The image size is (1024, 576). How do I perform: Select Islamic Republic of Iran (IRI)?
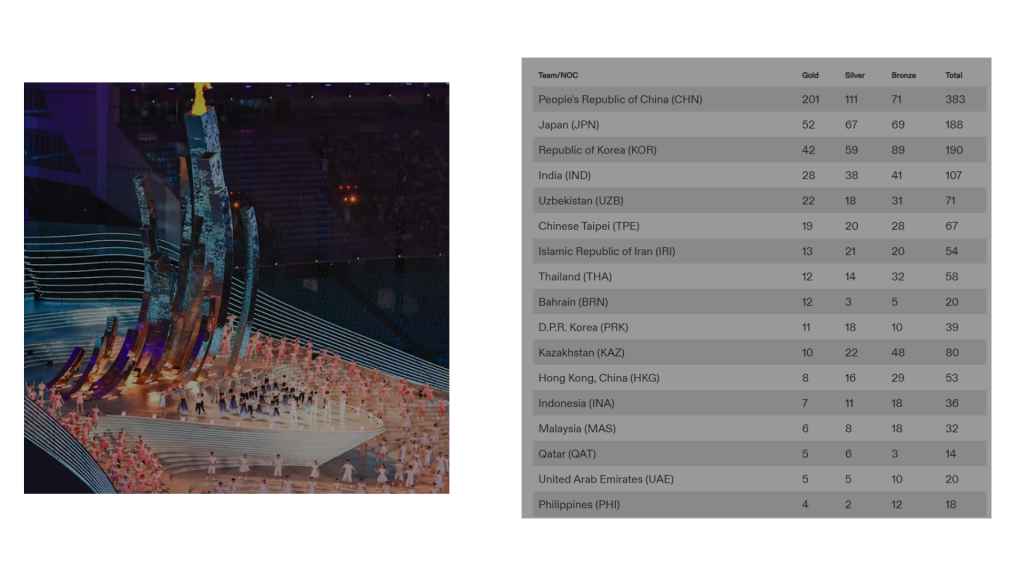click(606, 252)
